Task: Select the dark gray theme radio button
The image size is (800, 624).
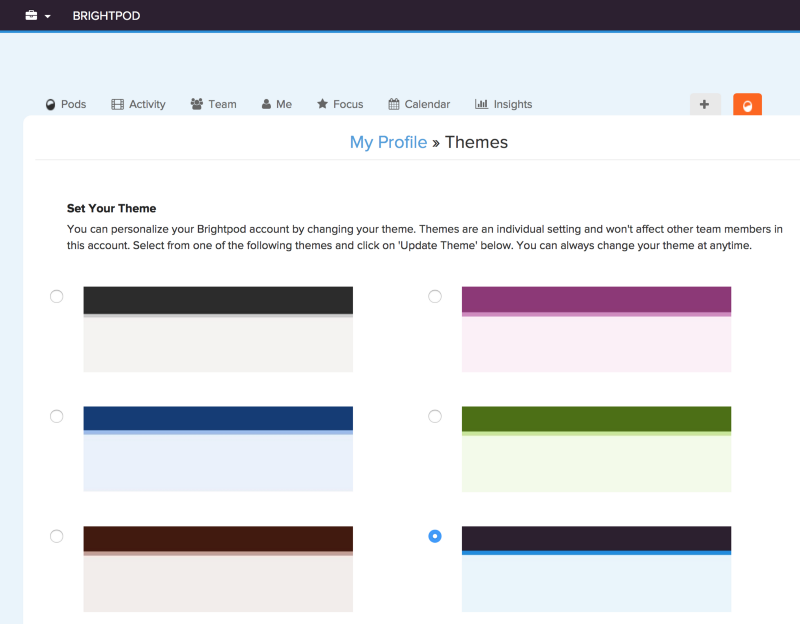Action: 57,296
